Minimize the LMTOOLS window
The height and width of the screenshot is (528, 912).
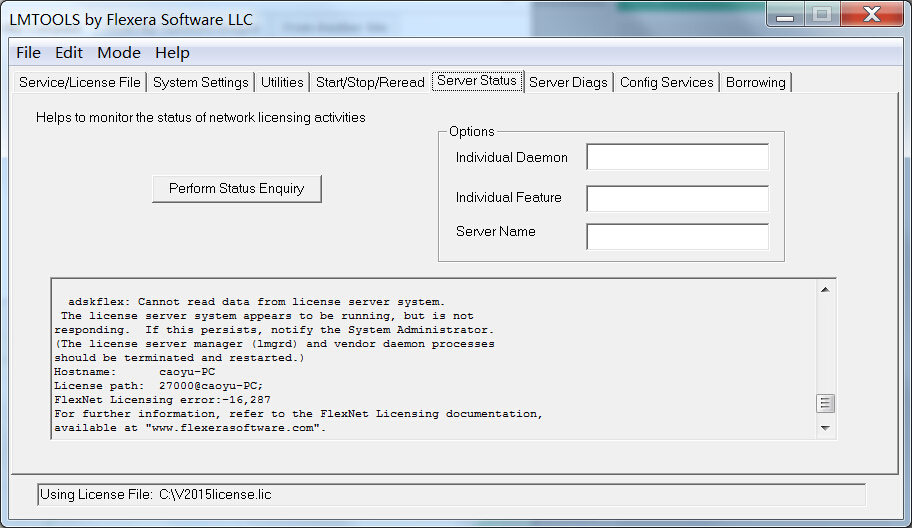tap(785, 15)
